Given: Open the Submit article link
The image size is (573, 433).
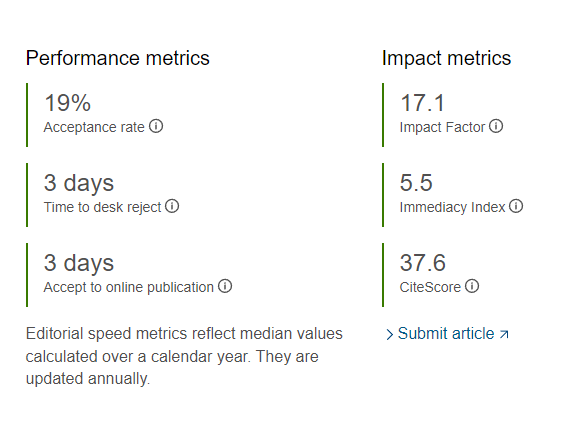Looking at the screenshot, I should [x=446, y=334].
